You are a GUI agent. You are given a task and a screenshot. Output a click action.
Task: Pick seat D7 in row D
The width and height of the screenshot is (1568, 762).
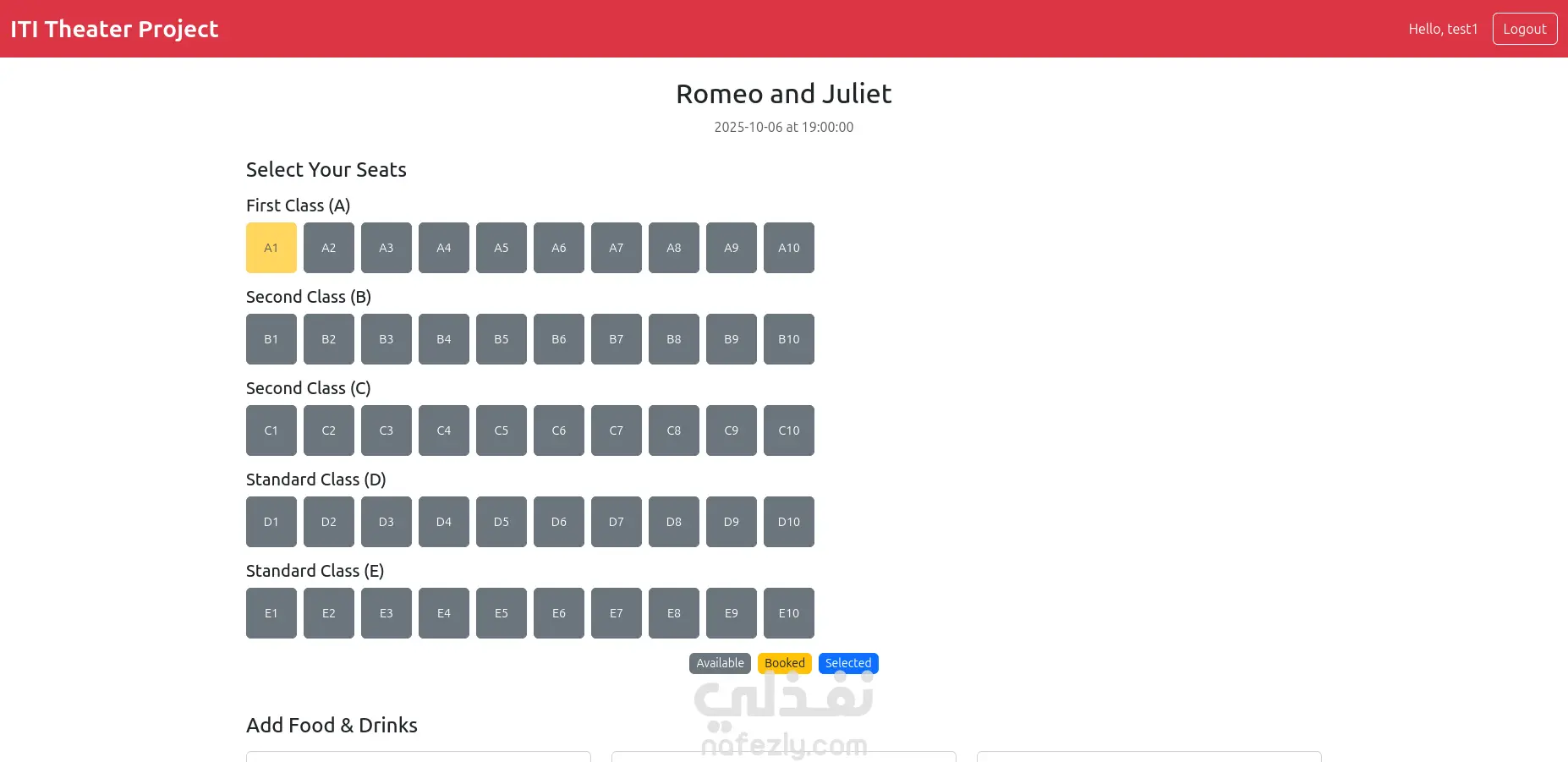point(617,522)
